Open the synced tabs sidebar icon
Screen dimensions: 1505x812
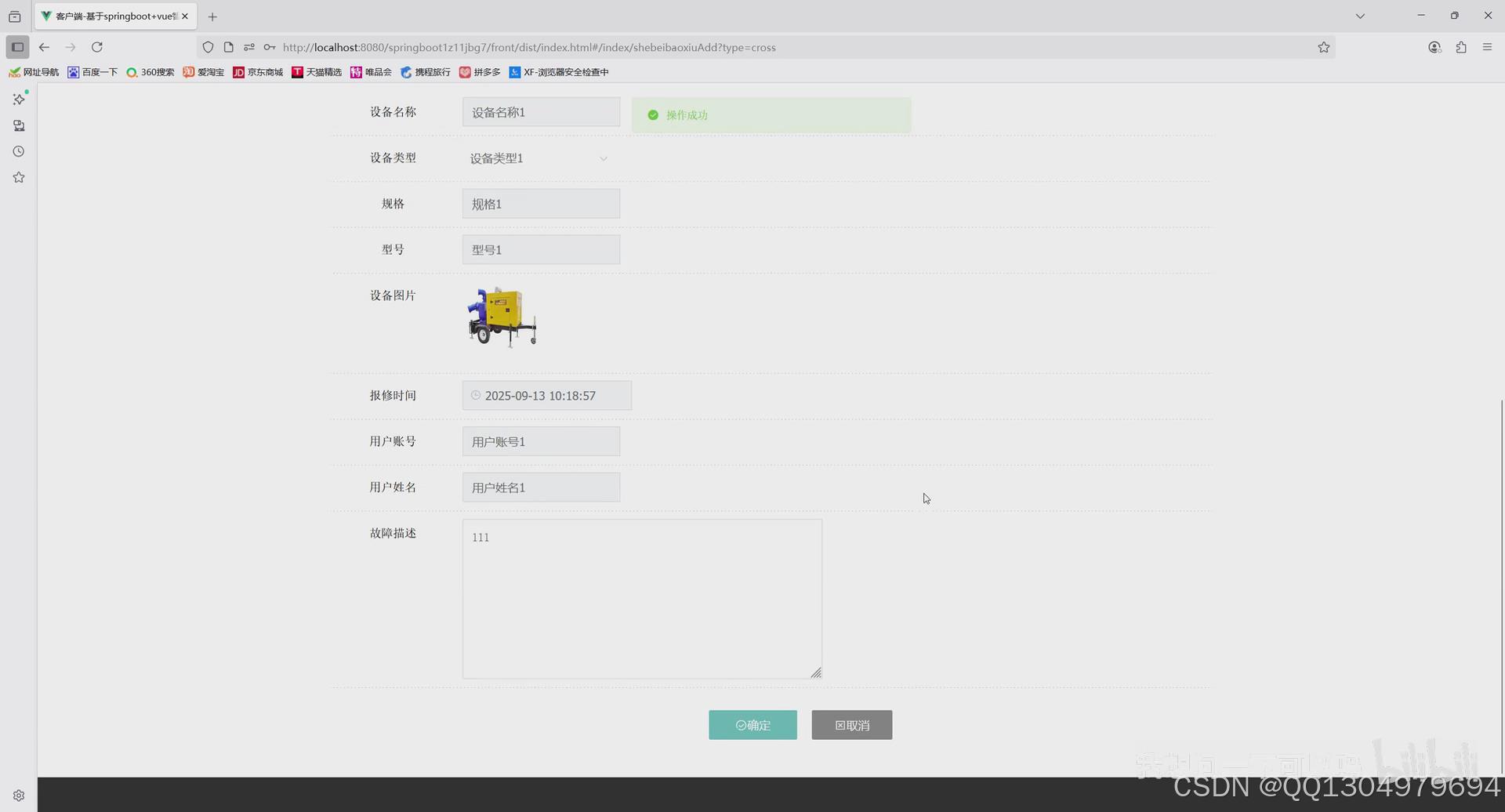pos(19,125)
